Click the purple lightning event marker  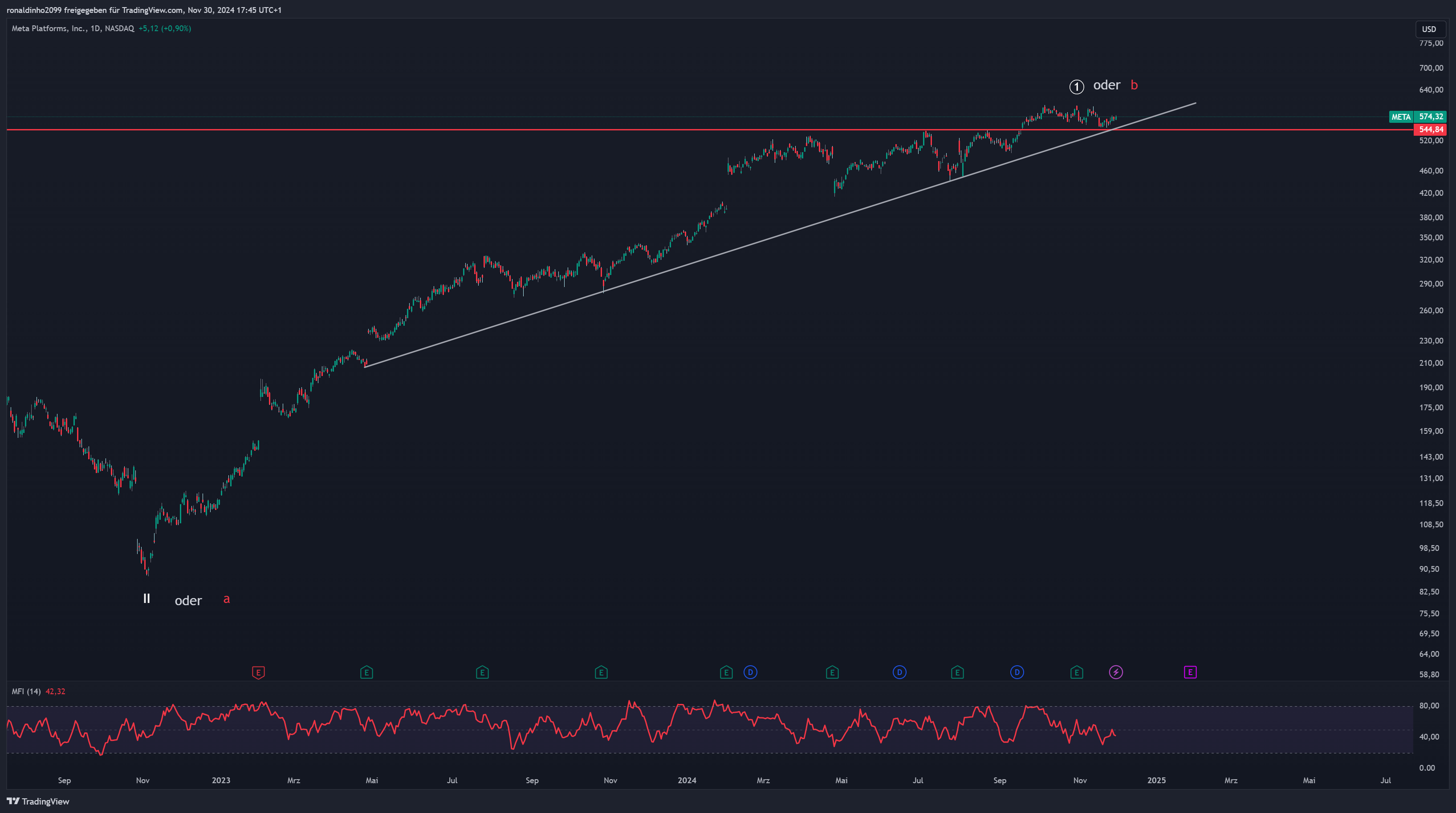(1116, 672)
